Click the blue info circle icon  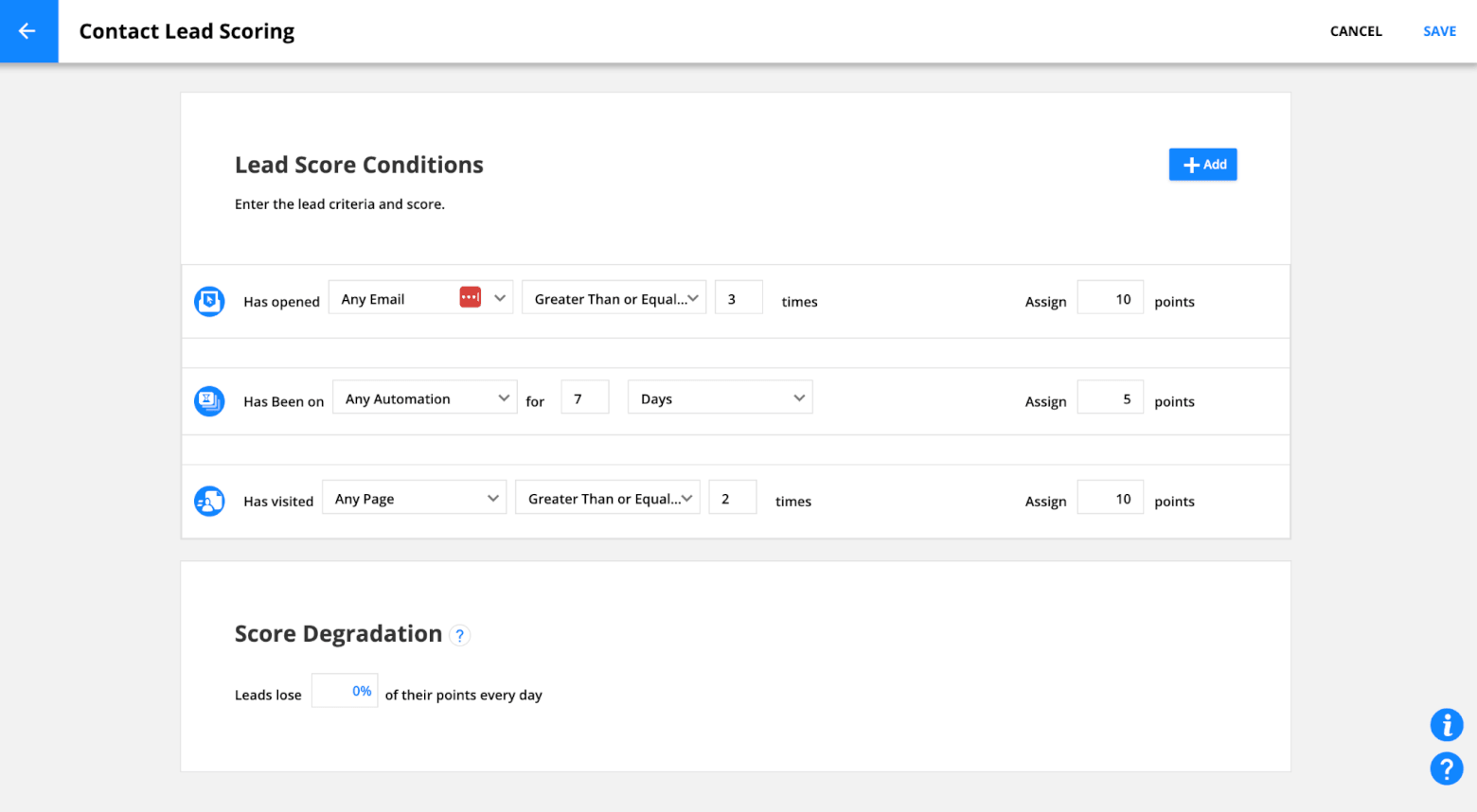tap(1446, 725)
